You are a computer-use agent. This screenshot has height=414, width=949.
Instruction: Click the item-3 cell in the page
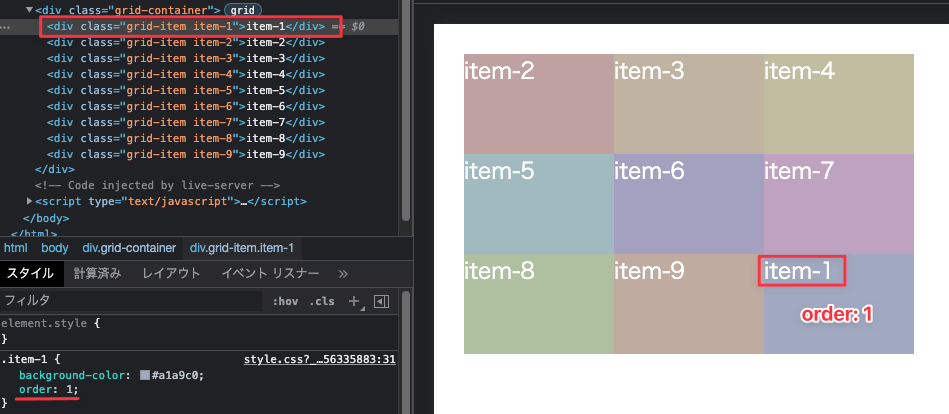point(689,104)
